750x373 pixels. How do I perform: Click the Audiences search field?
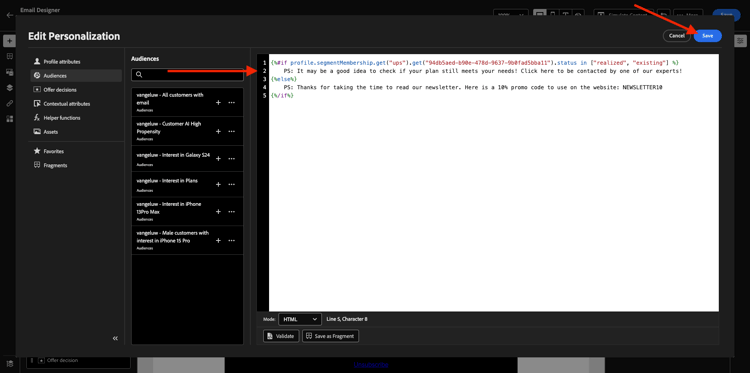coord(188,75)
